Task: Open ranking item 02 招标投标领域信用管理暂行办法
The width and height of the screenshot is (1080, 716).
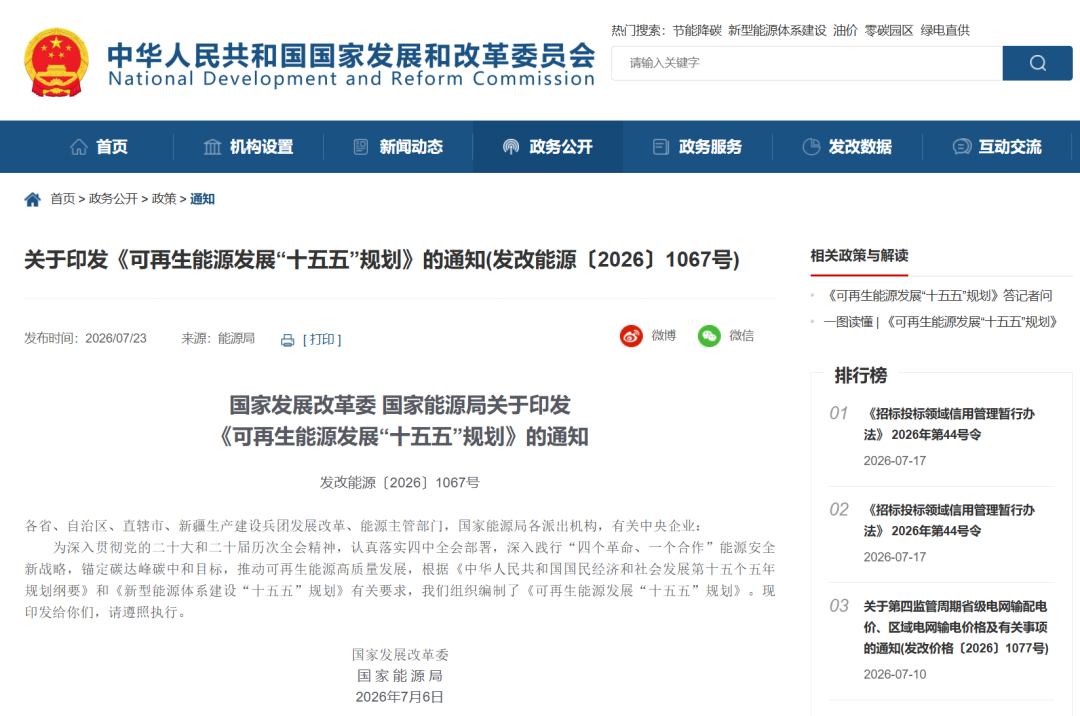Action: (949, 520)
